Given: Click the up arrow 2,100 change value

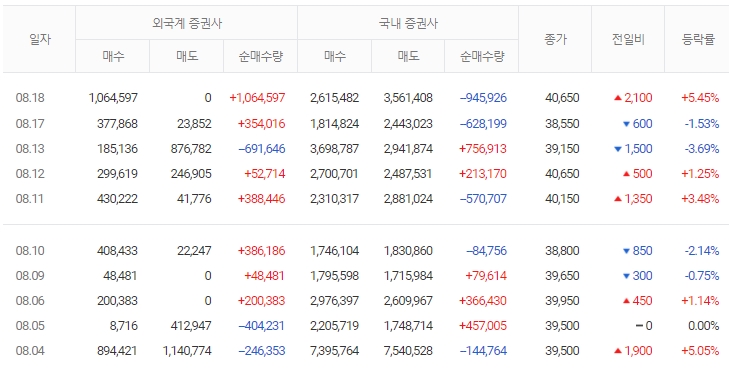Looking at the screenshot, I should click(x=633, y=98).
